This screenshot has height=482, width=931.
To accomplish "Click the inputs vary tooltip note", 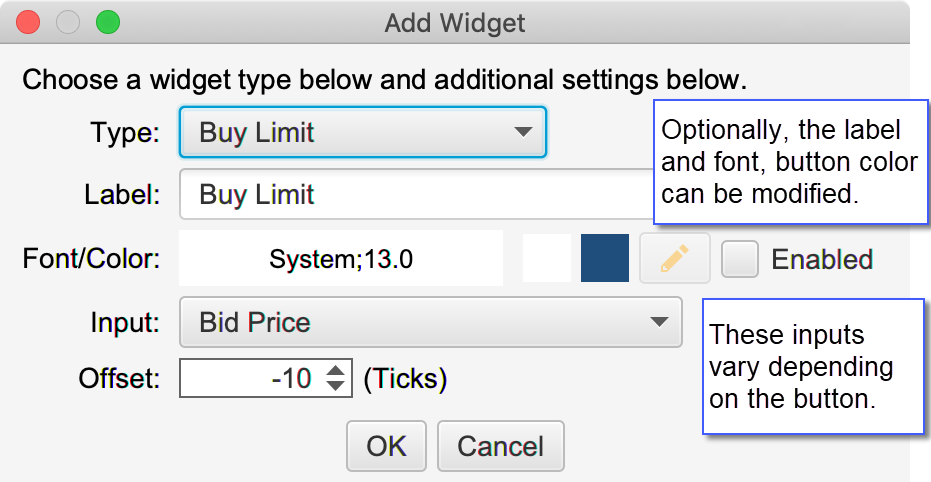I will [x=812, y=366].
